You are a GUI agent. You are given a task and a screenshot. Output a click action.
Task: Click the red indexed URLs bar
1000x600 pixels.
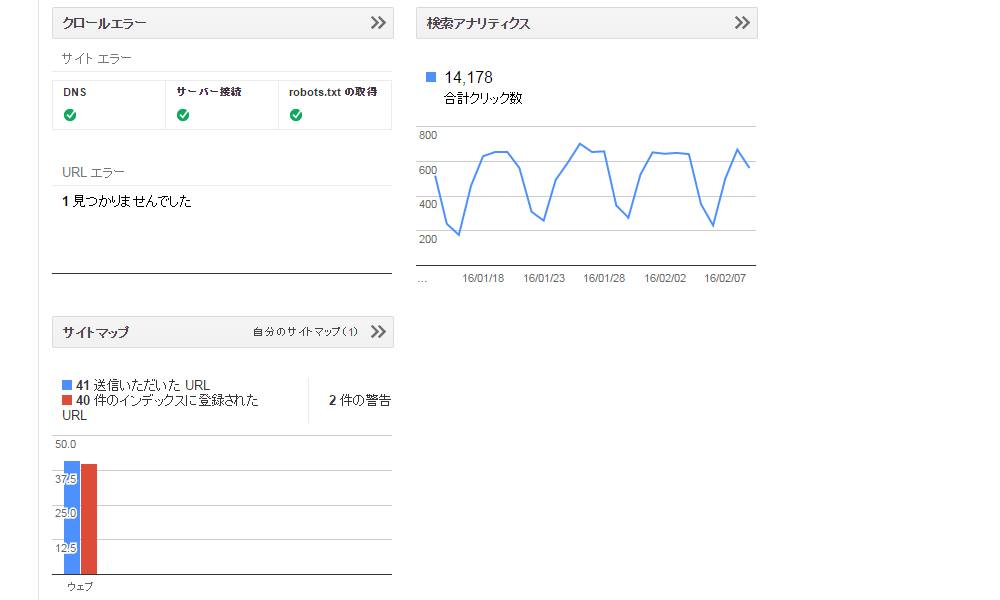(89, 518)
